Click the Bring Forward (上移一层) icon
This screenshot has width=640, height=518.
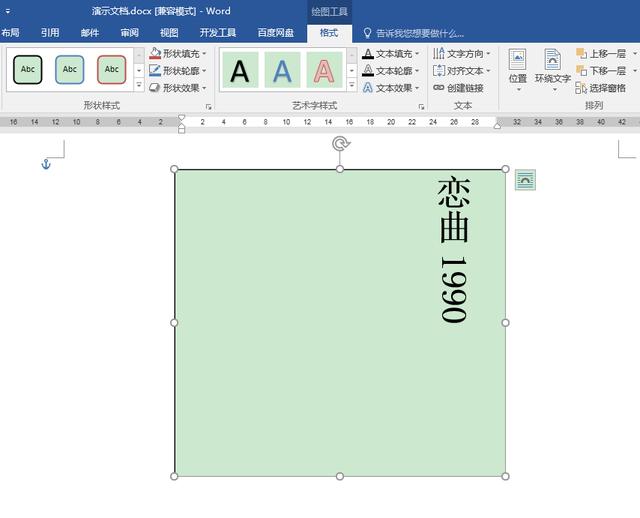click(x=581, y=53)
